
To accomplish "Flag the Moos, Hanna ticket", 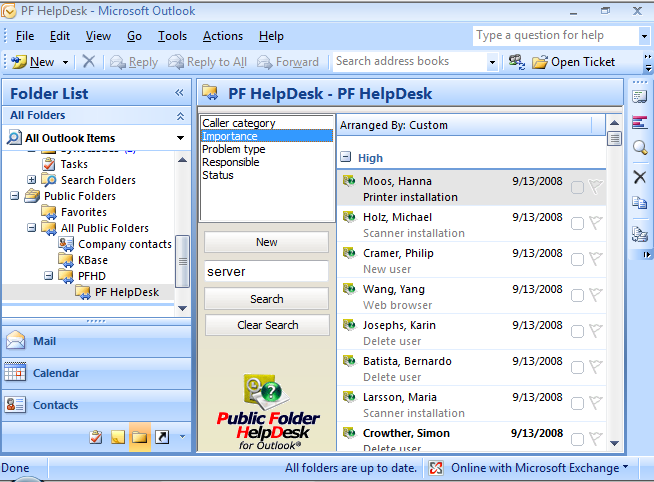I will click(x=596, y=186).
